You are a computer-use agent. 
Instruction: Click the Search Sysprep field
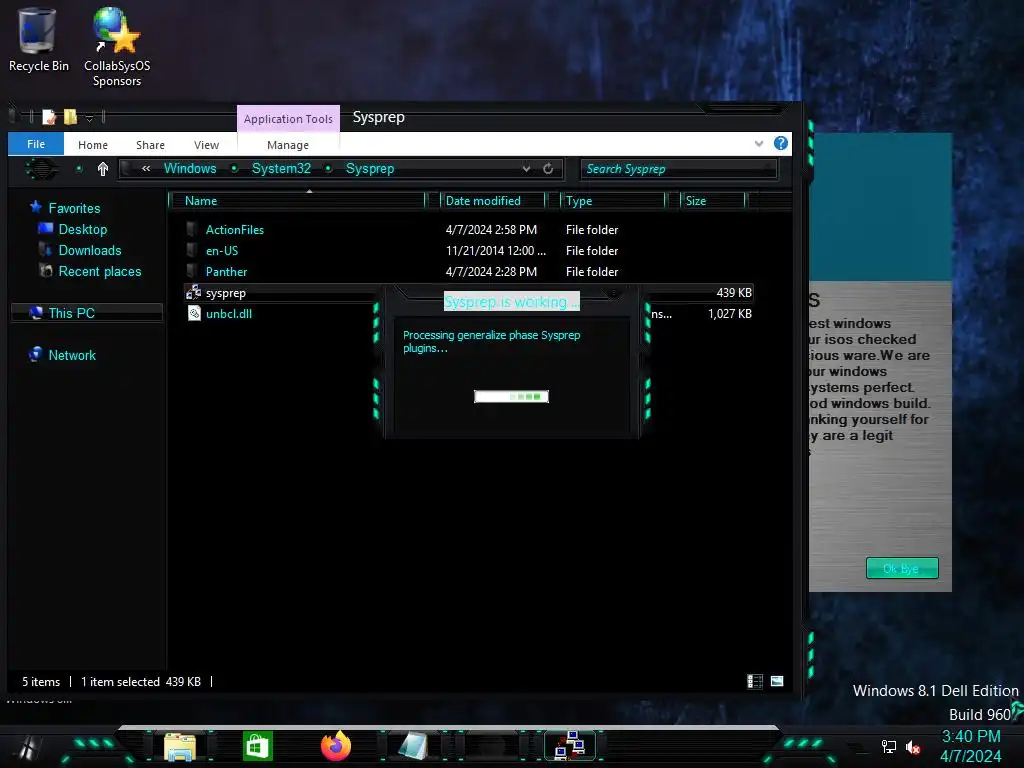coord(679,168)
